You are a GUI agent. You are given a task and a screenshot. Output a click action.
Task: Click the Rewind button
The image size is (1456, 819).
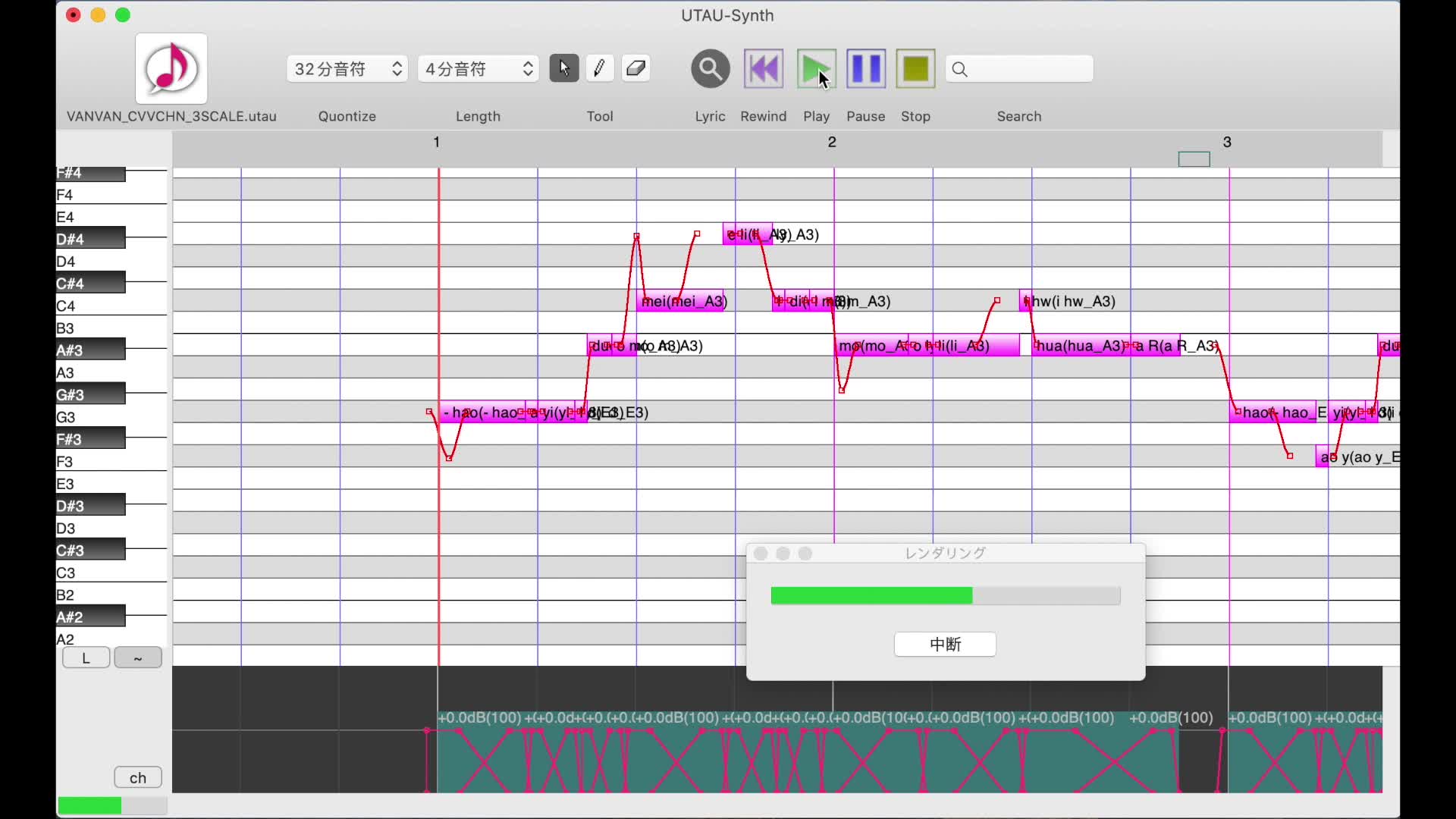tap(764, 69)
